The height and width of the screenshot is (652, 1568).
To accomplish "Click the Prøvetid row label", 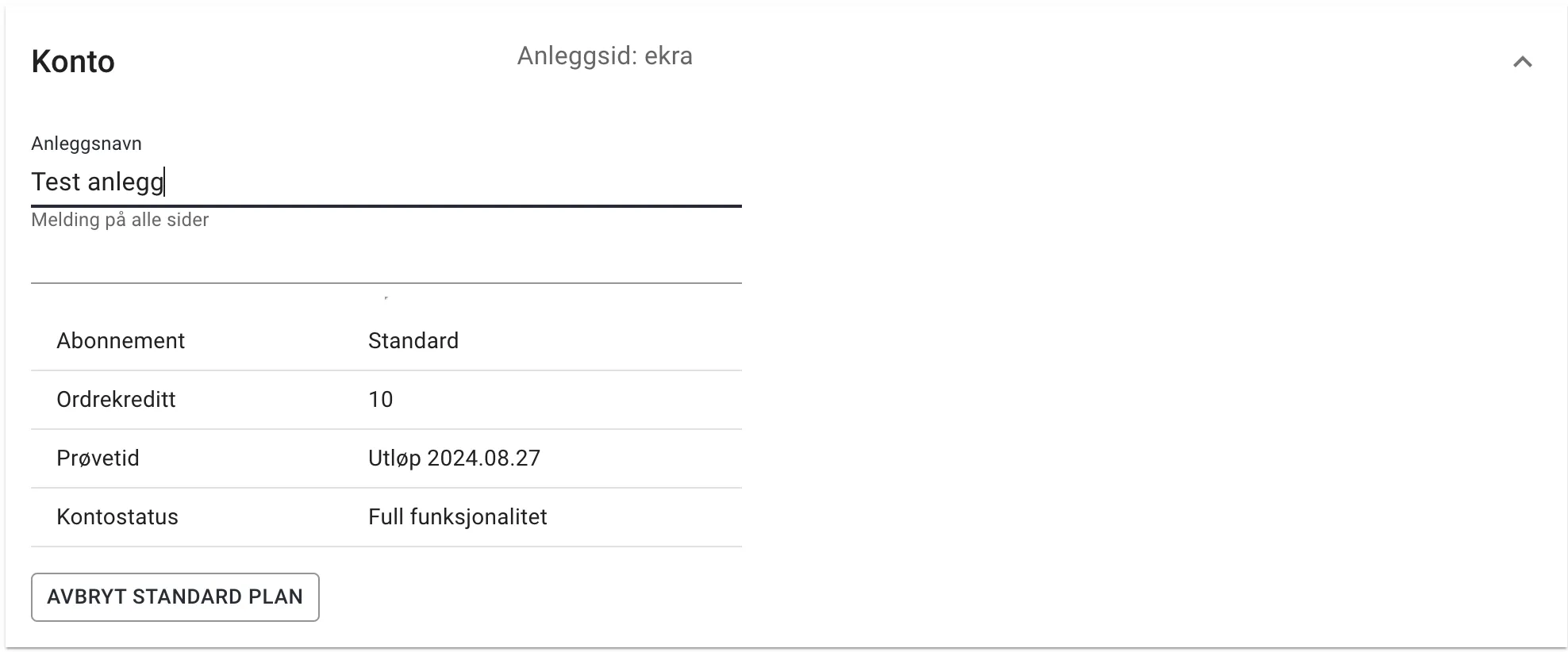I will tap(98, 458).
